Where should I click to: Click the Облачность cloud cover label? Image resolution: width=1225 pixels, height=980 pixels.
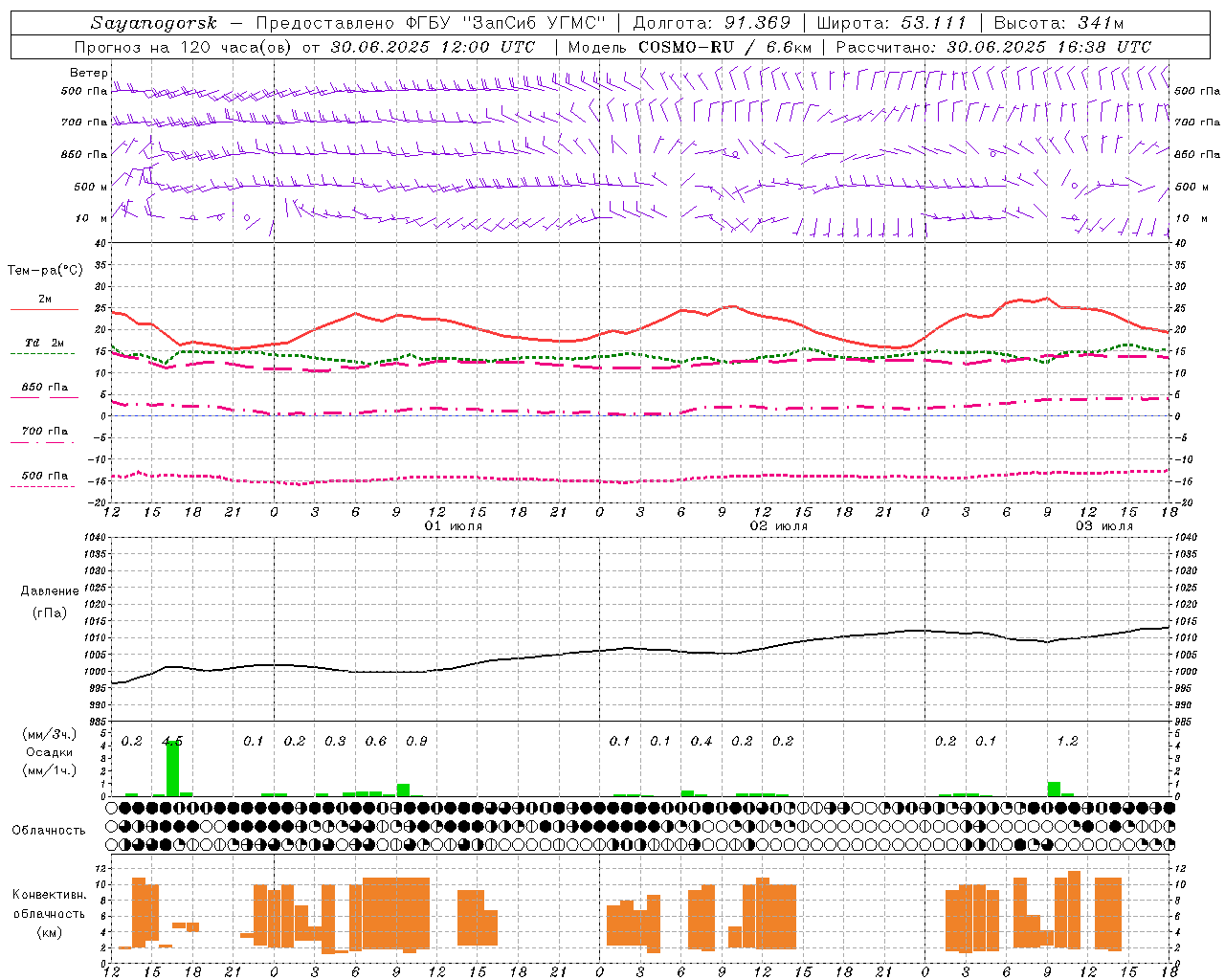(x=49, y=830)
